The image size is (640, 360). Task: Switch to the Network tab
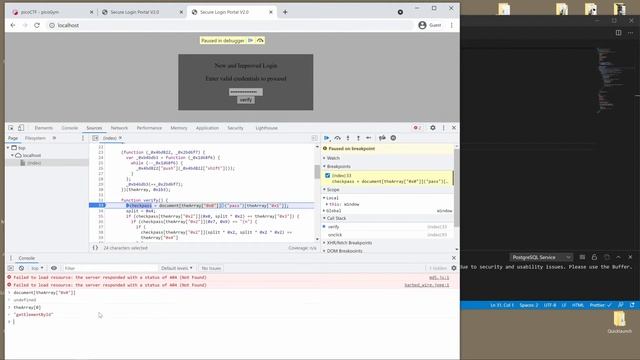119,128
